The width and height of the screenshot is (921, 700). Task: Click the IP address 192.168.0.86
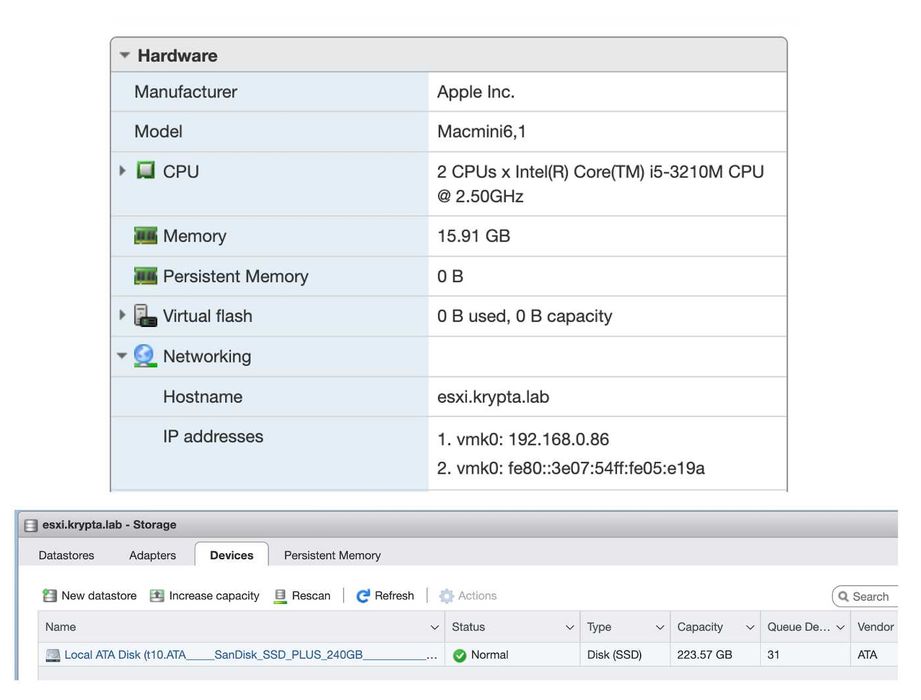pyautogui.click(x=559, y=439)
